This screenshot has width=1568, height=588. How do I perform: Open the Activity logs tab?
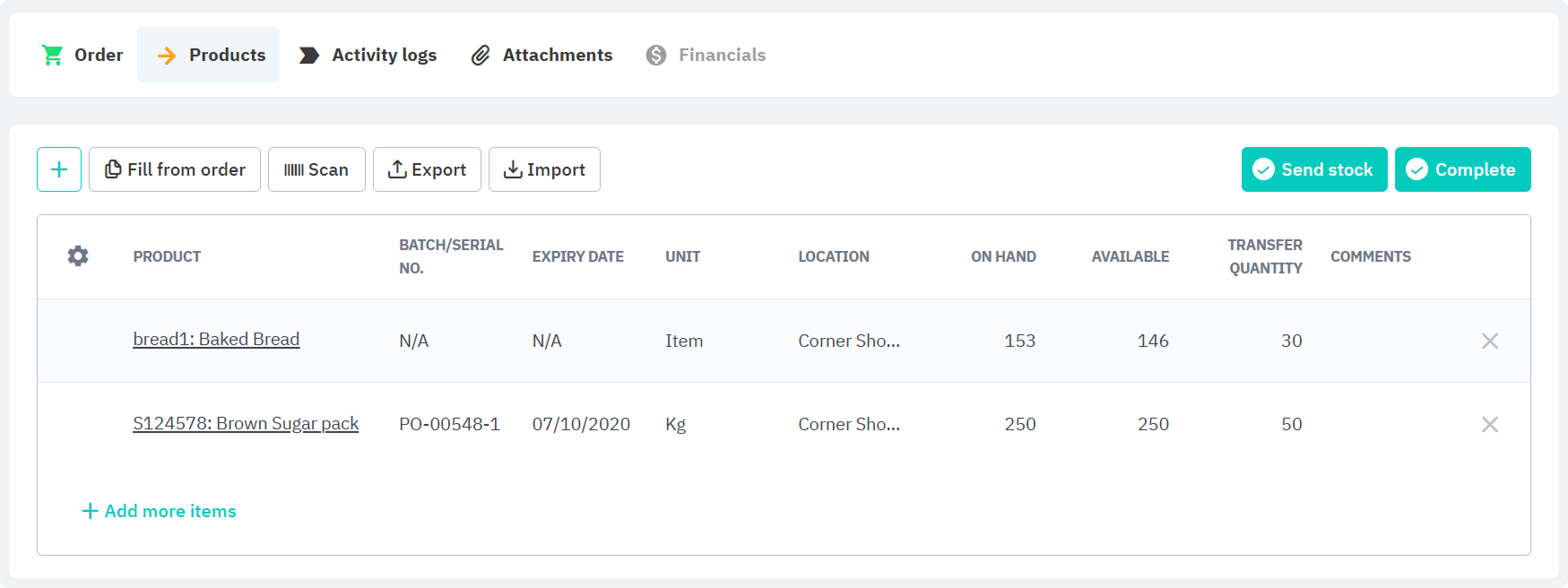pos(368,55)
